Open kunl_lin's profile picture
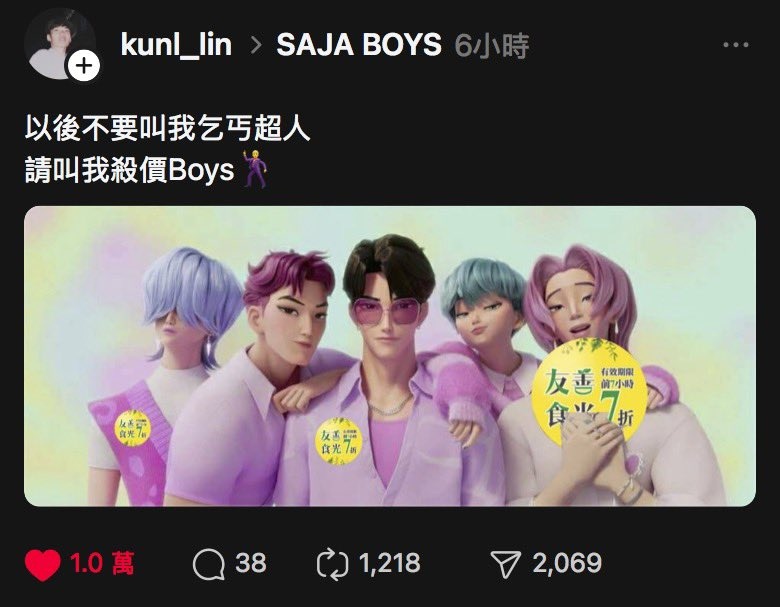780x607 pixels. [x=60, y=44]
